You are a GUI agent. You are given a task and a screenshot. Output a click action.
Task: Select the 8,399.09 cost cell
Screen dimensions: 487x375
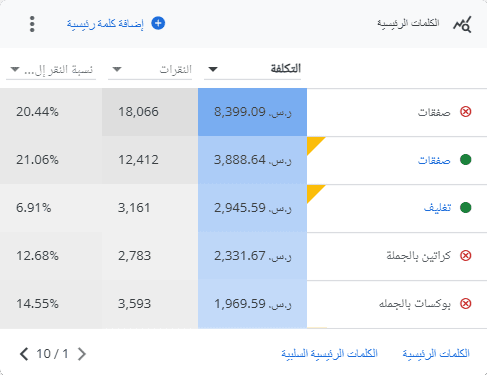(x=252, y=112)
